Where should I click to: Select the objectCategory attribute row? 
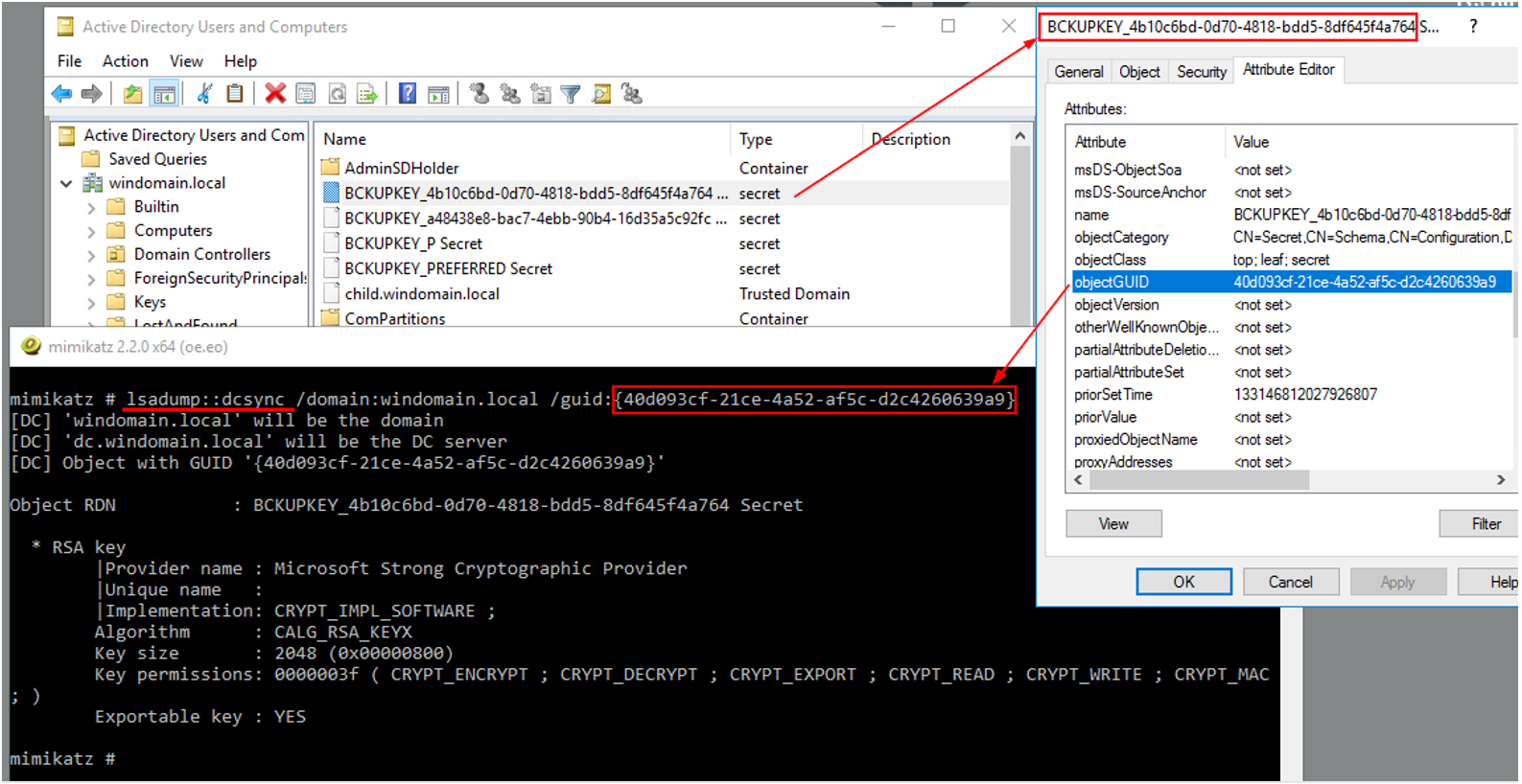point(1291,237)
